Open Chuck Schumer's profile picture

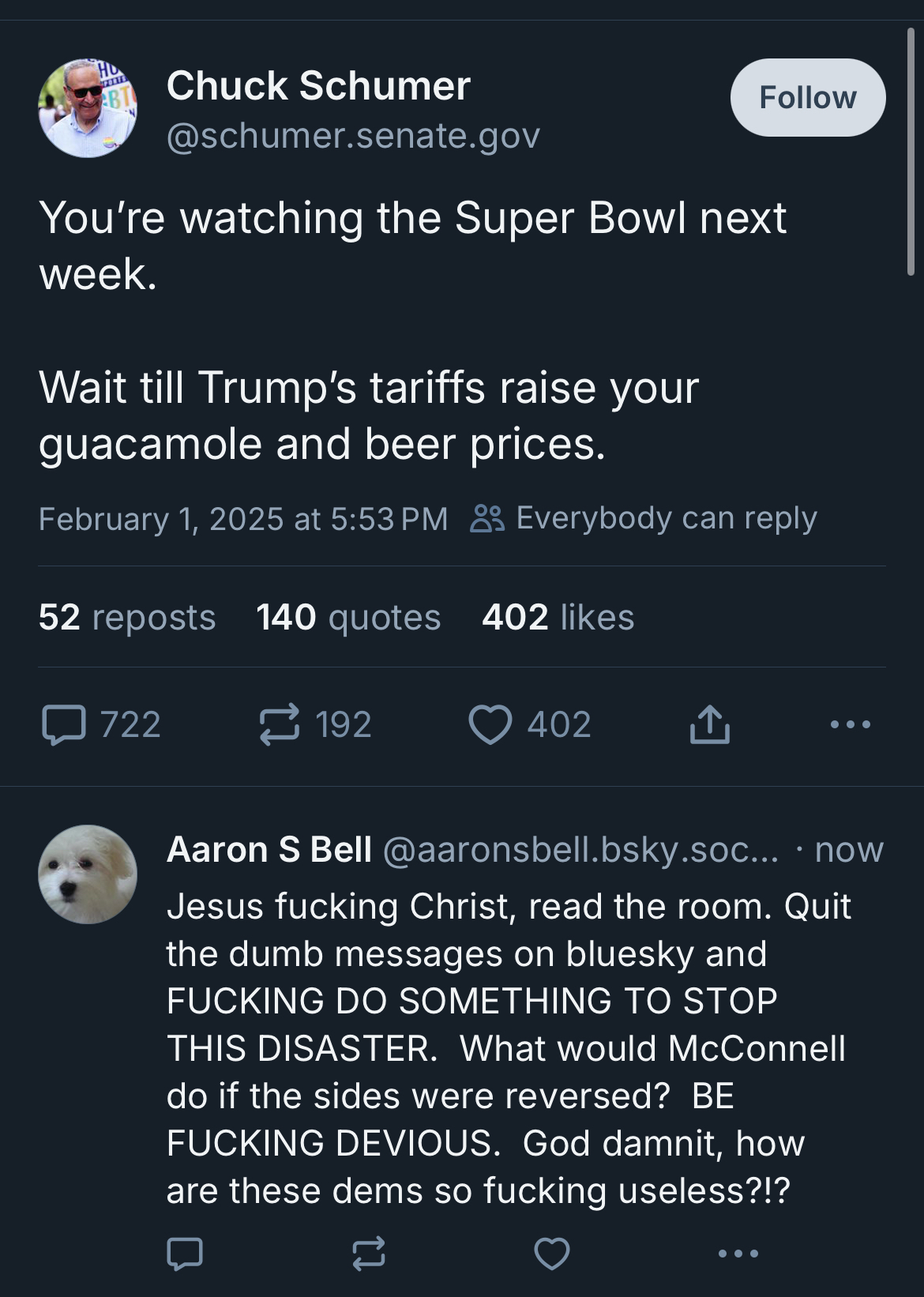(88, 108)
